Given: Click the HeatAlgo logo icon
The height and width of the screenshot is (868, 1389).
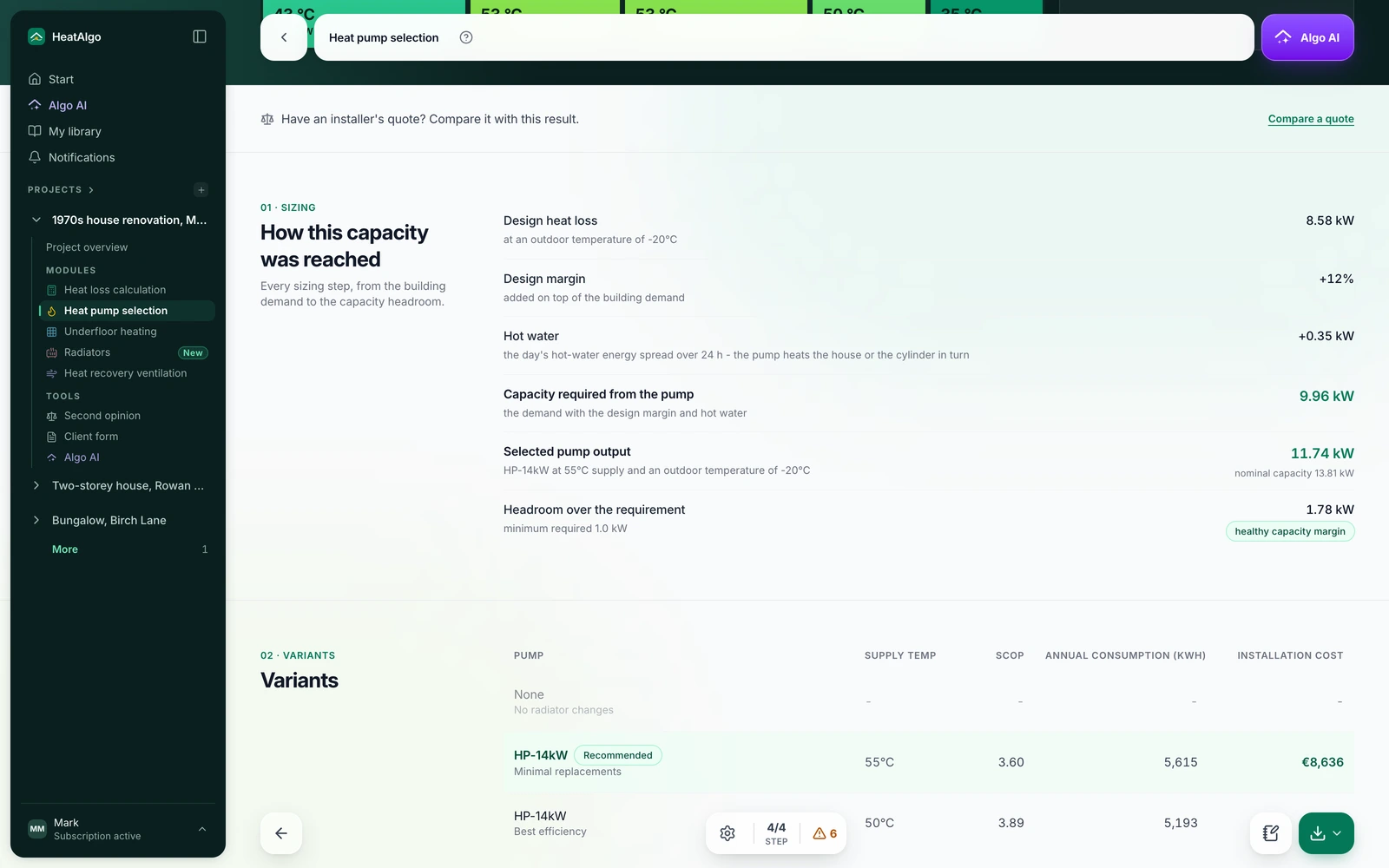Looking at the screenshot, I should click(36, 36).
